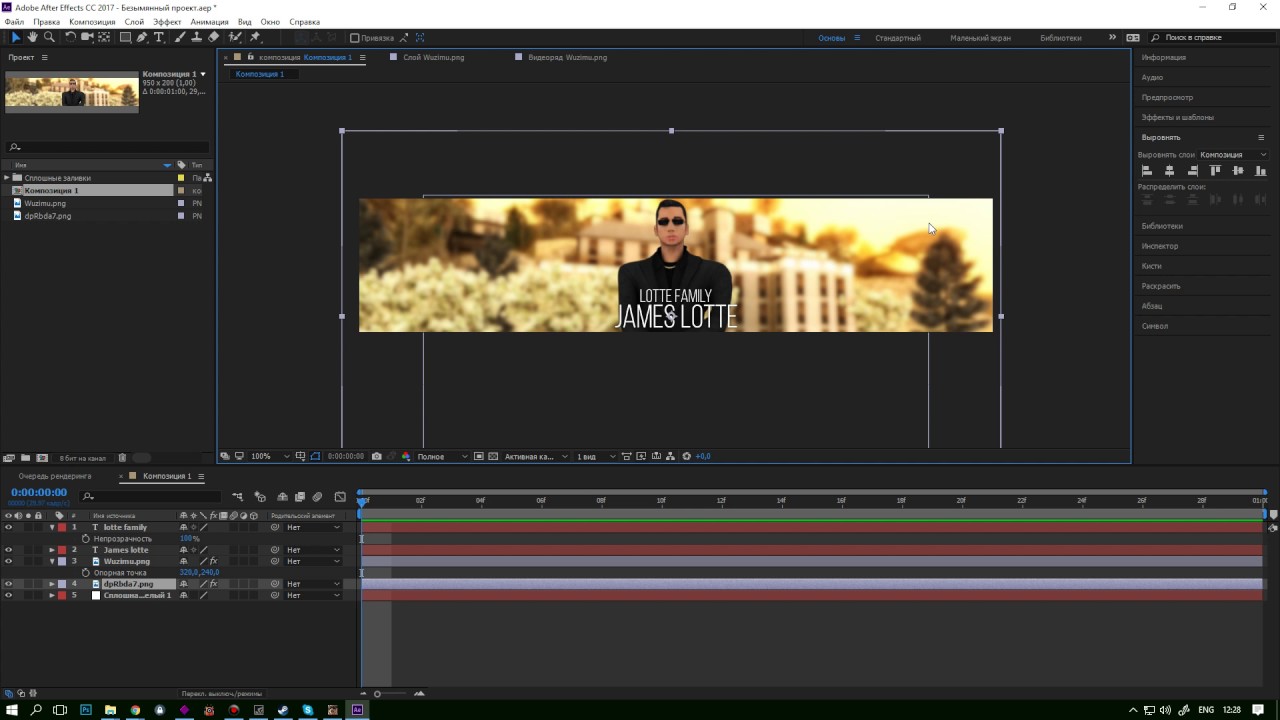Click the region of interest icon
Image resolution: width=1280 pixels, height=720 pixels.
479,456
